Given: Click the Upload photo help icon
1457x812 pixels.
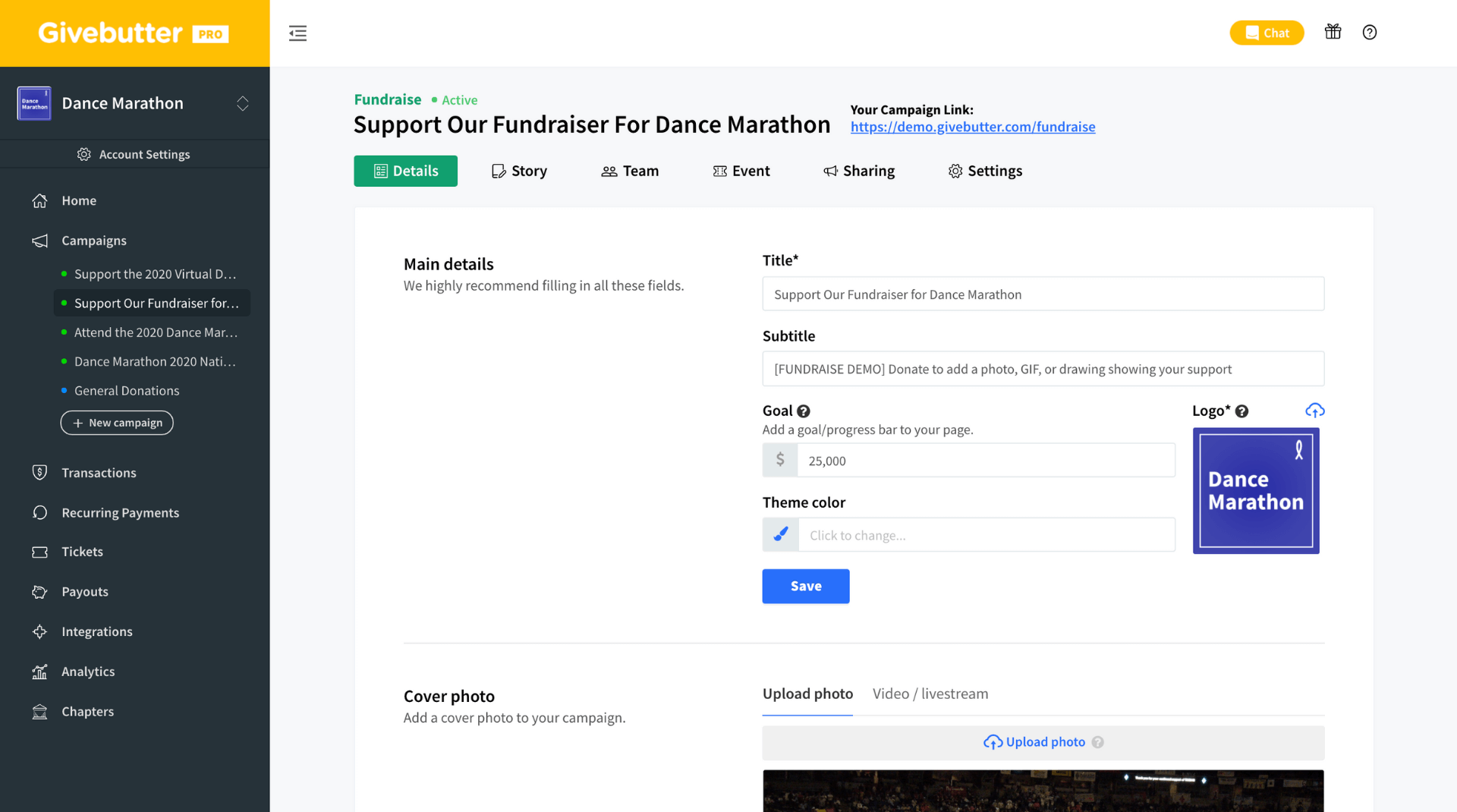Looking at the screenshot, I should 1097,742.
